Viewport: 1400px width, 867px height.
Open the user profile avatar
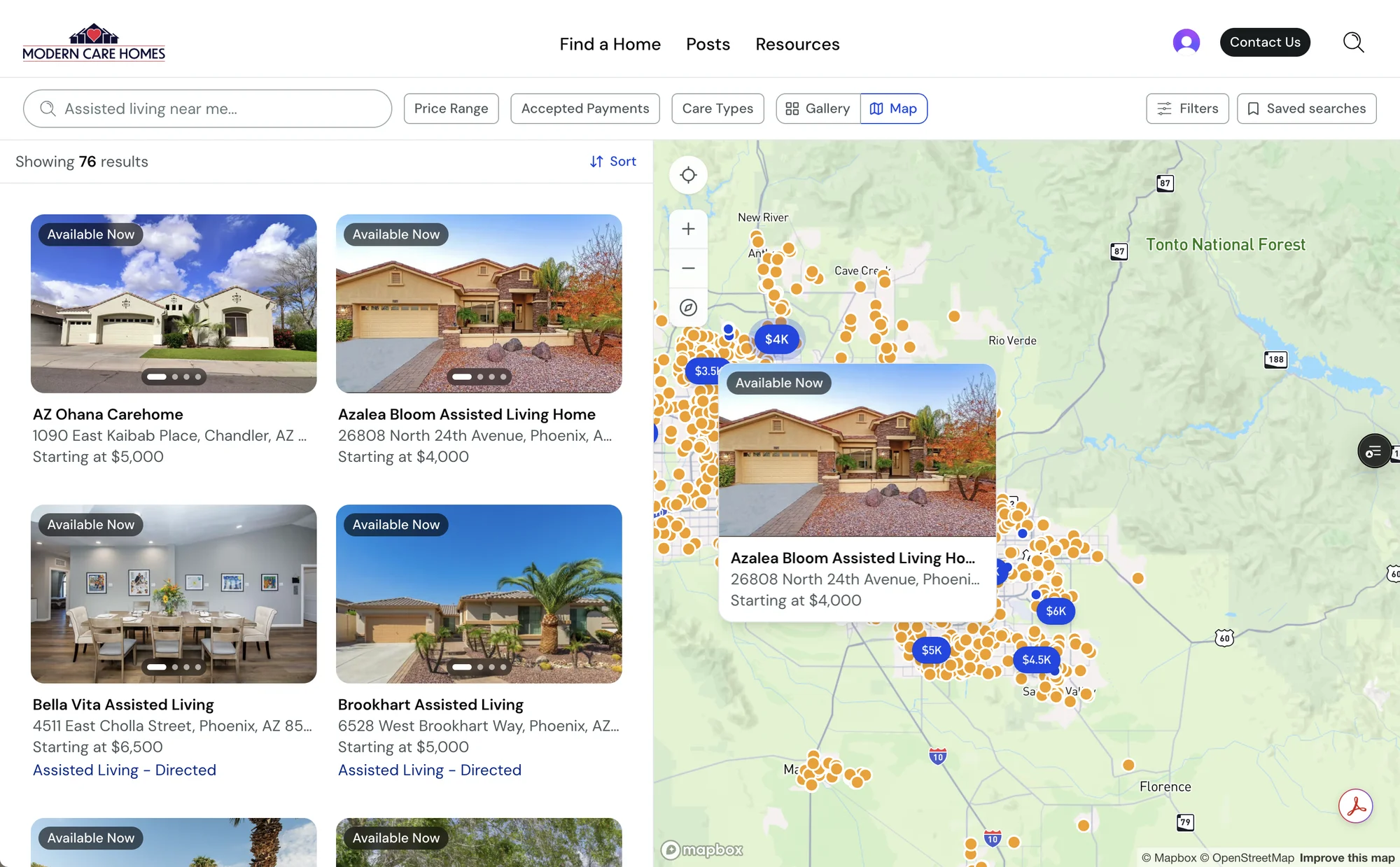coord(1186,42)
